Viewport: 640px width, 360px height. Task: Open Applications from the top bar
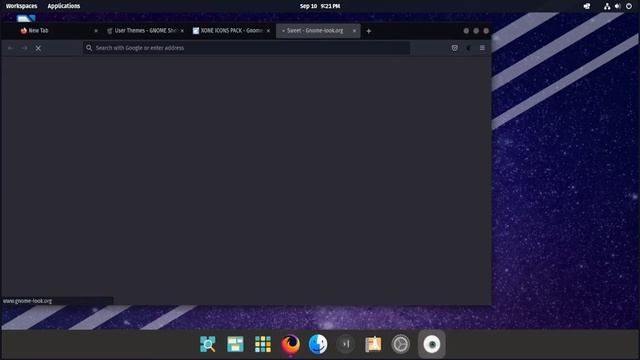click(64, 6)
